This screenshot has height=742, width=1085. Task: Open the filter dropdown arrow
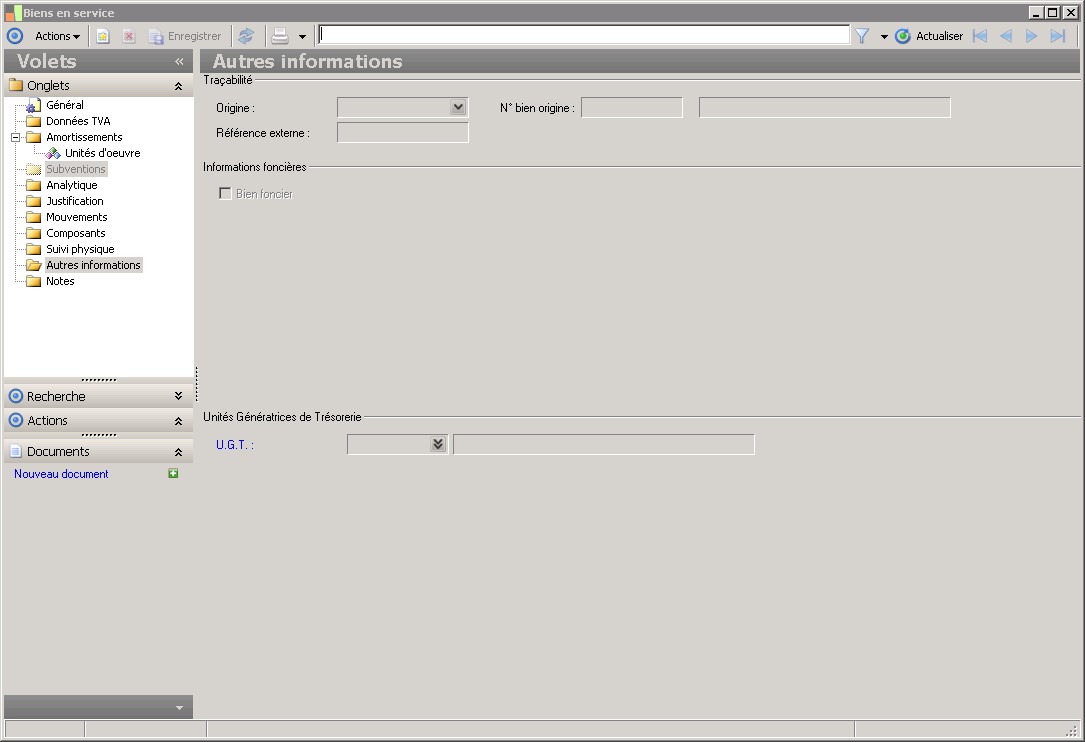(x=884, y=37)
